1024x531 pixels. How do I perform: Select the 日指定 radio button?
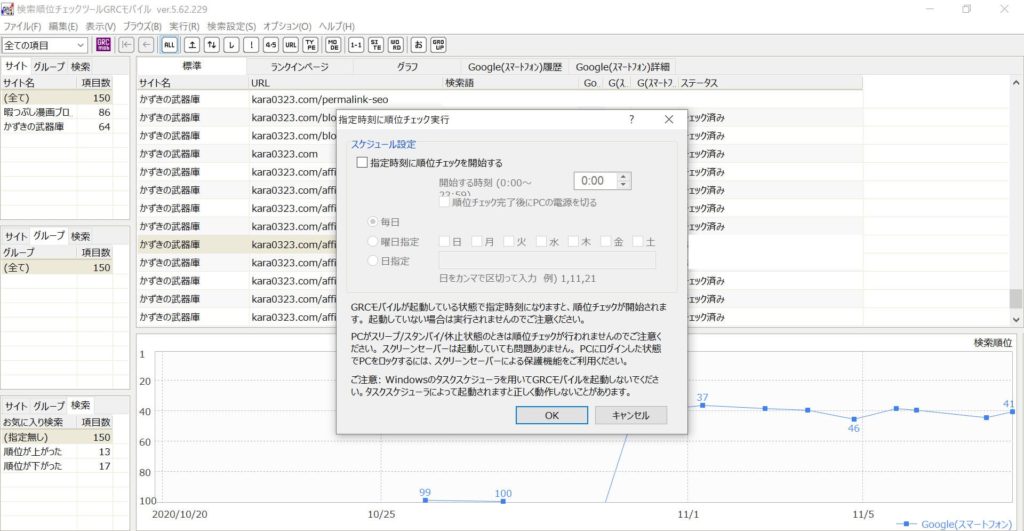(x=373, y=261)
